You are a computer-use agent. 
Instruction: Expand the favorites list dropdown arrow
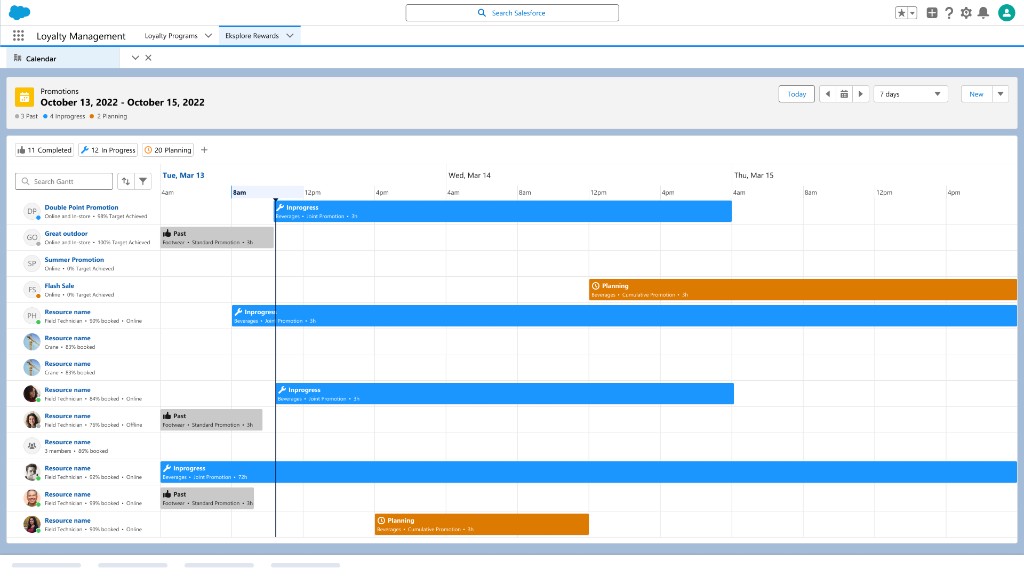(912, 12)
